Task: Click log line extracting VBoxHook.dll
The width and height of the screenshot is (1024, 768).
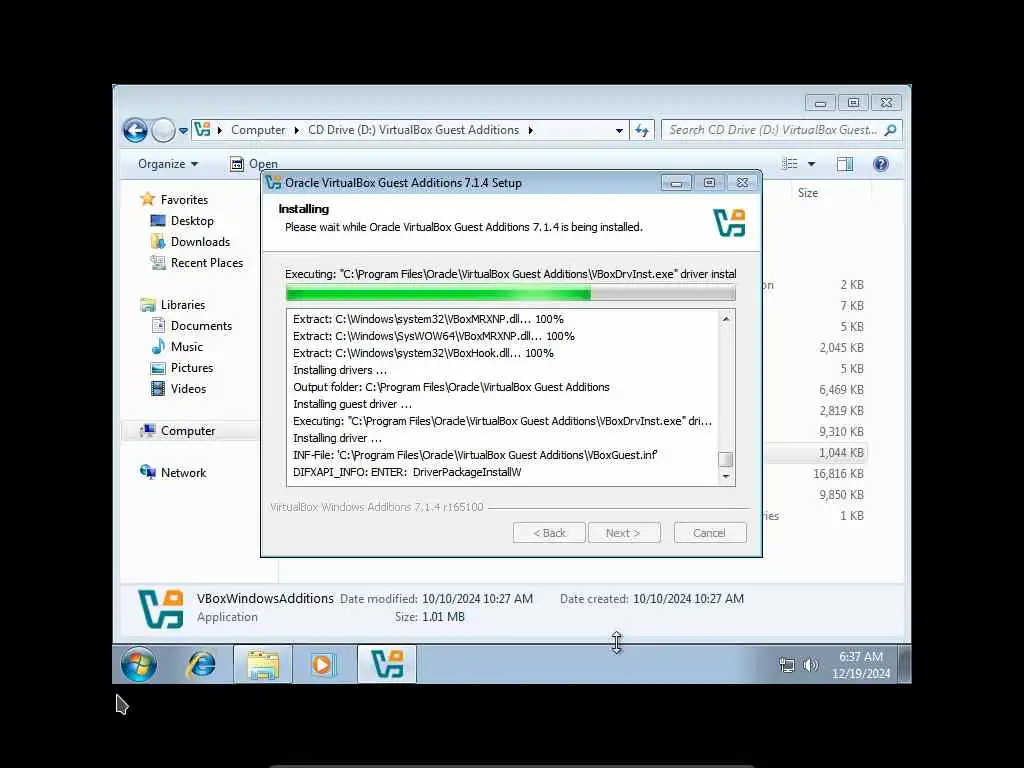Action: coord(423,353)
